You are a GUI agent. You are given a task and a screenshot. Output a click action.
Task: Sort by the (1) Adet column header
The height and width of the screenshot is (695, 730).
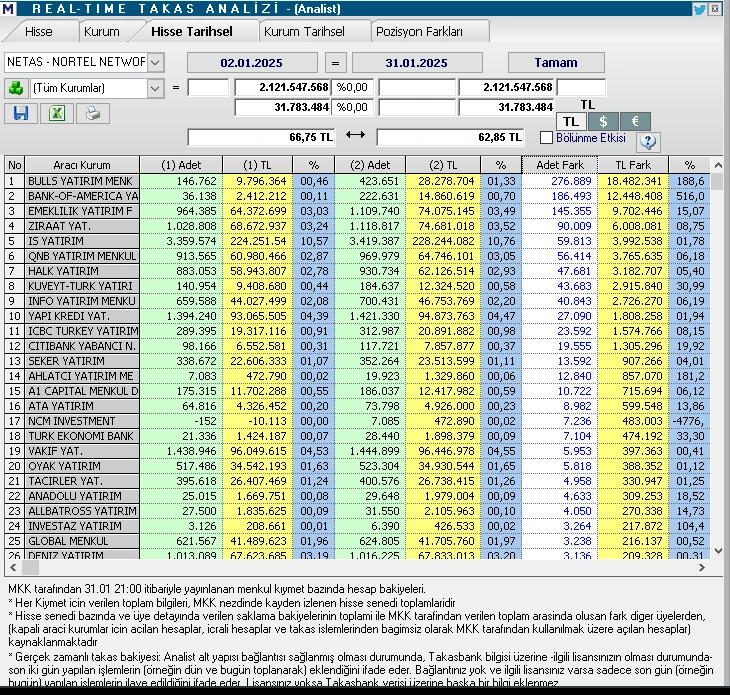[x=181, y=165]
